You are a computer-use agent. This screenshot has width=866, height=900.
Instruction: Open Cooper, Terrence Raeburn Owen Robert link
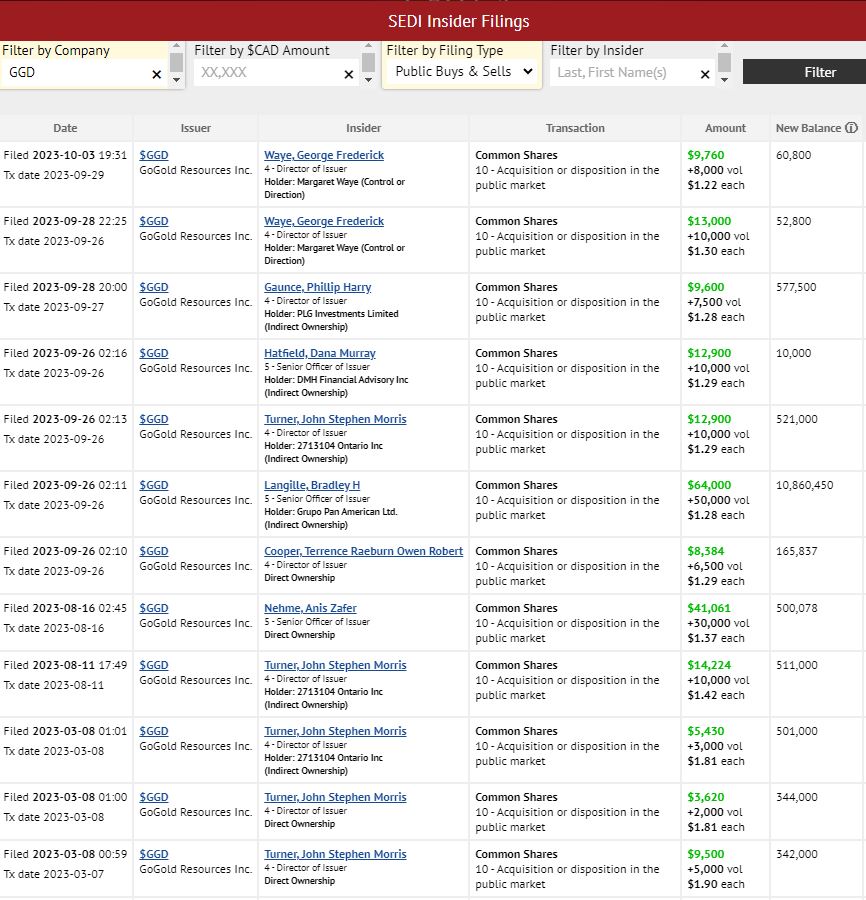pos(363,551)
